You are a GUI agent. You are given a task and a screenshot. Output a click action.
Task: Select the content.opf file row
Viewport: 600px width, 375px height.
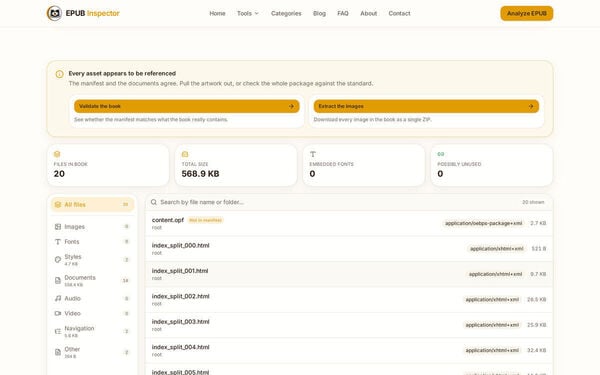tap(349, 223)
